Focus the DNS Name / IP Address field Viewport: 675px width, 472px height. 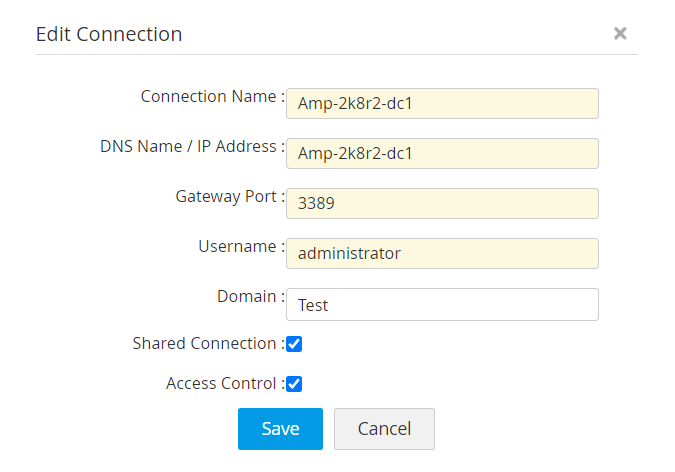[442, 154]
